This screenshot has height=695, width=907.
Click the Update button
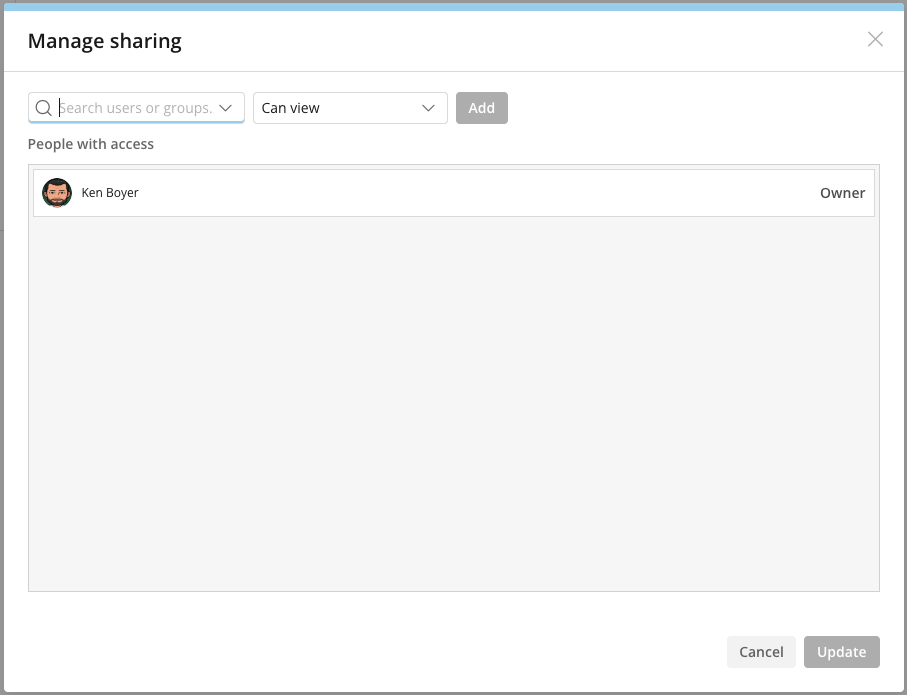tap(841, 652)
